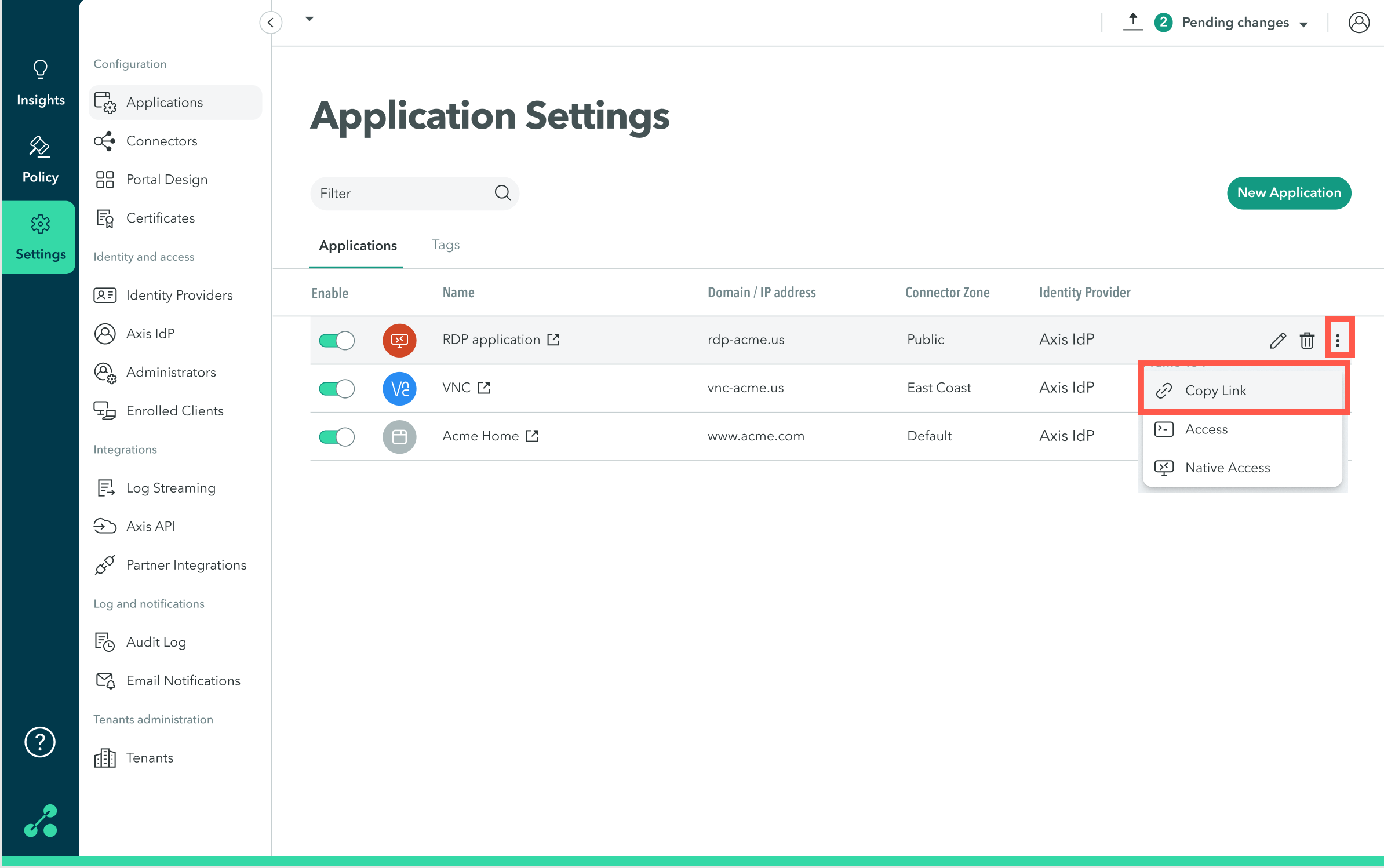Switch to the Tags tab
The image size is (1384, 868).
[x=445, y=245]
